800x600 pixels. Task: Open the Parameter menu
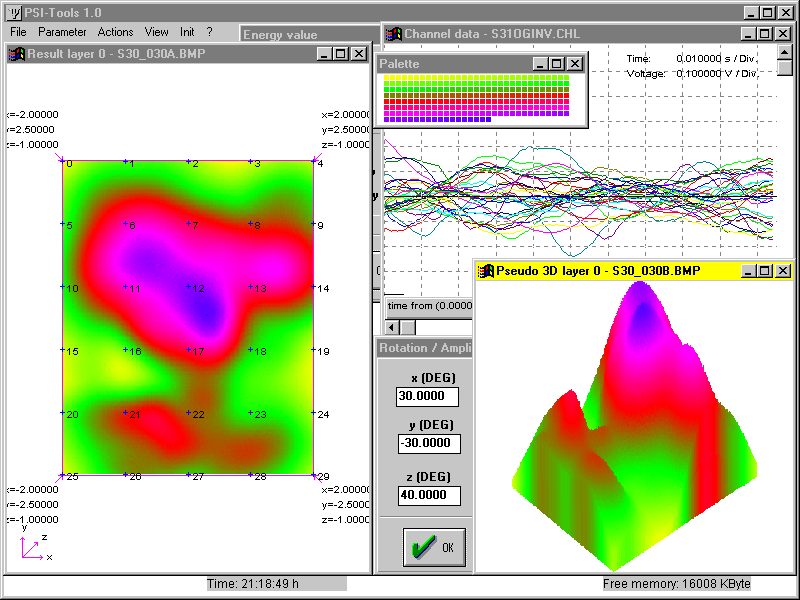coord(62,32)
